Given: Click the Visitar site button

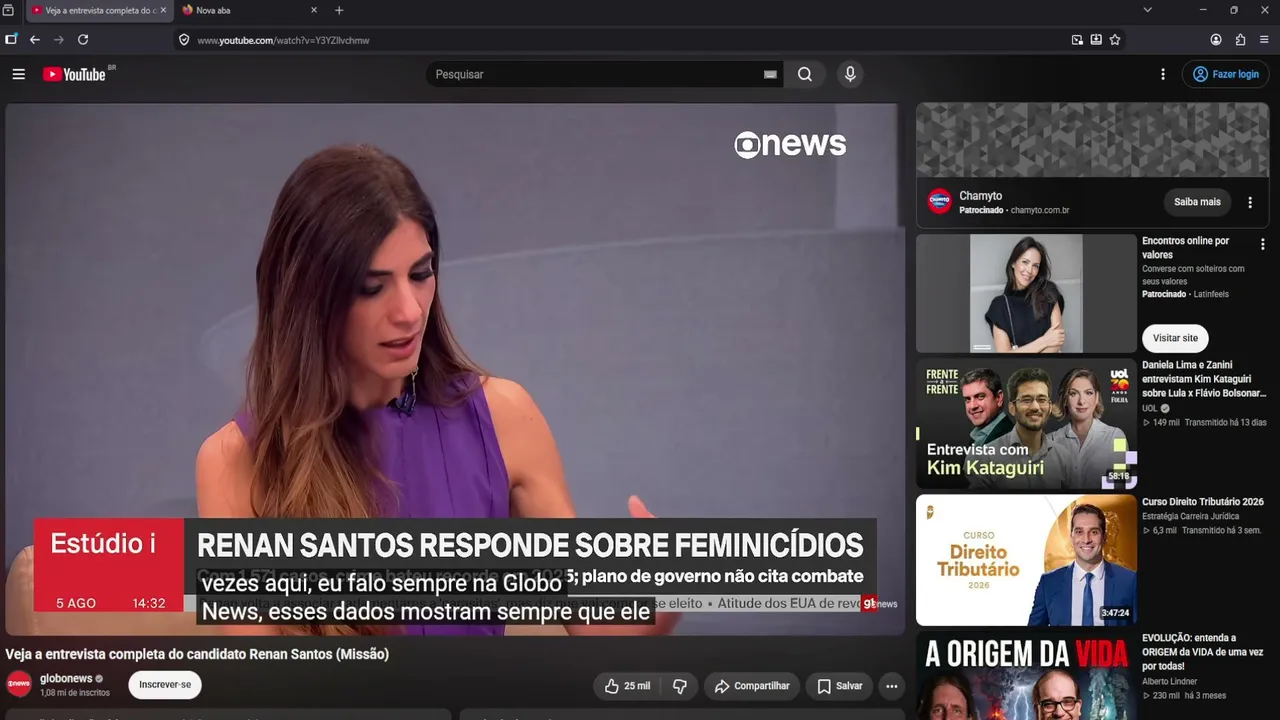Looking at the screenshot, I should pos(1175,338).
